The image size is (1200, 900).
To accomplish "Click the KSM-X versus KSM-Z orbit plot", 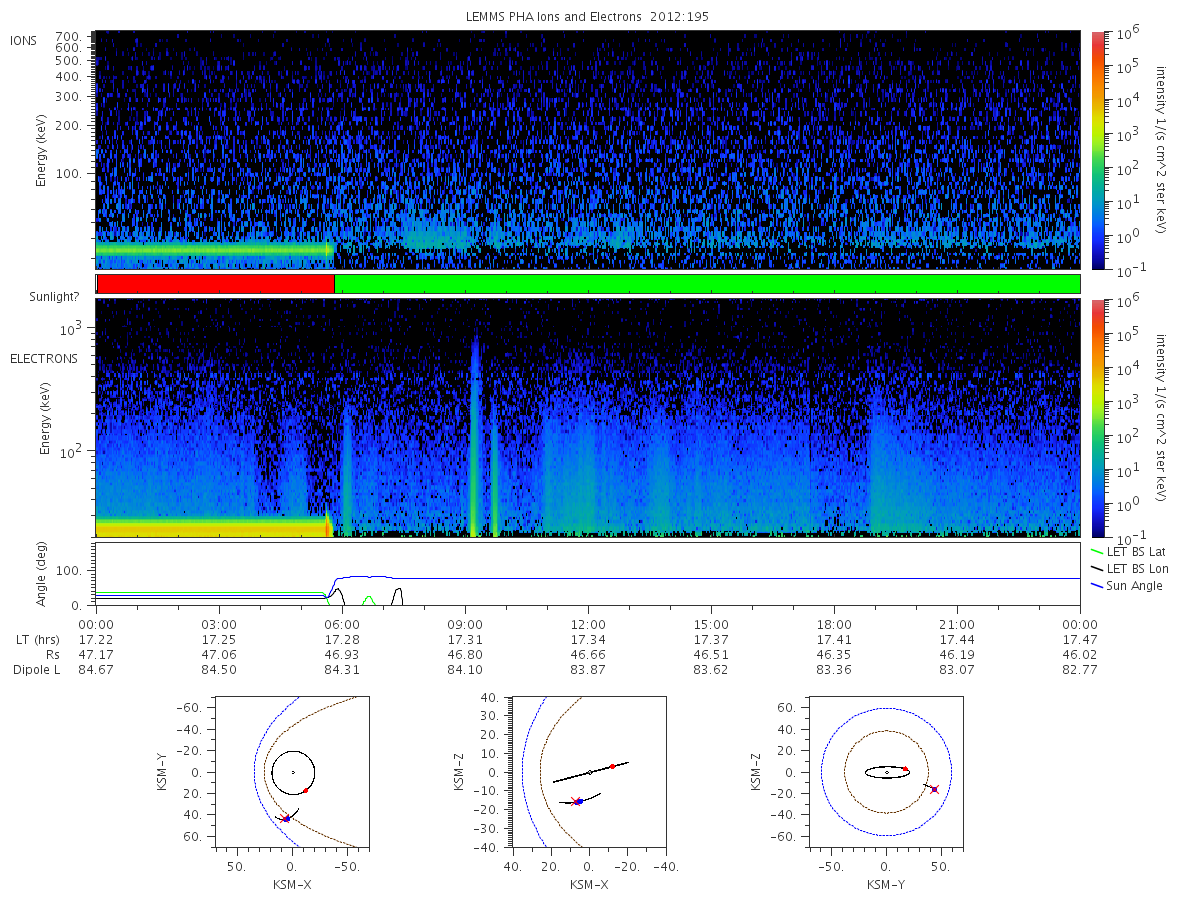I will tap(588, 773).
